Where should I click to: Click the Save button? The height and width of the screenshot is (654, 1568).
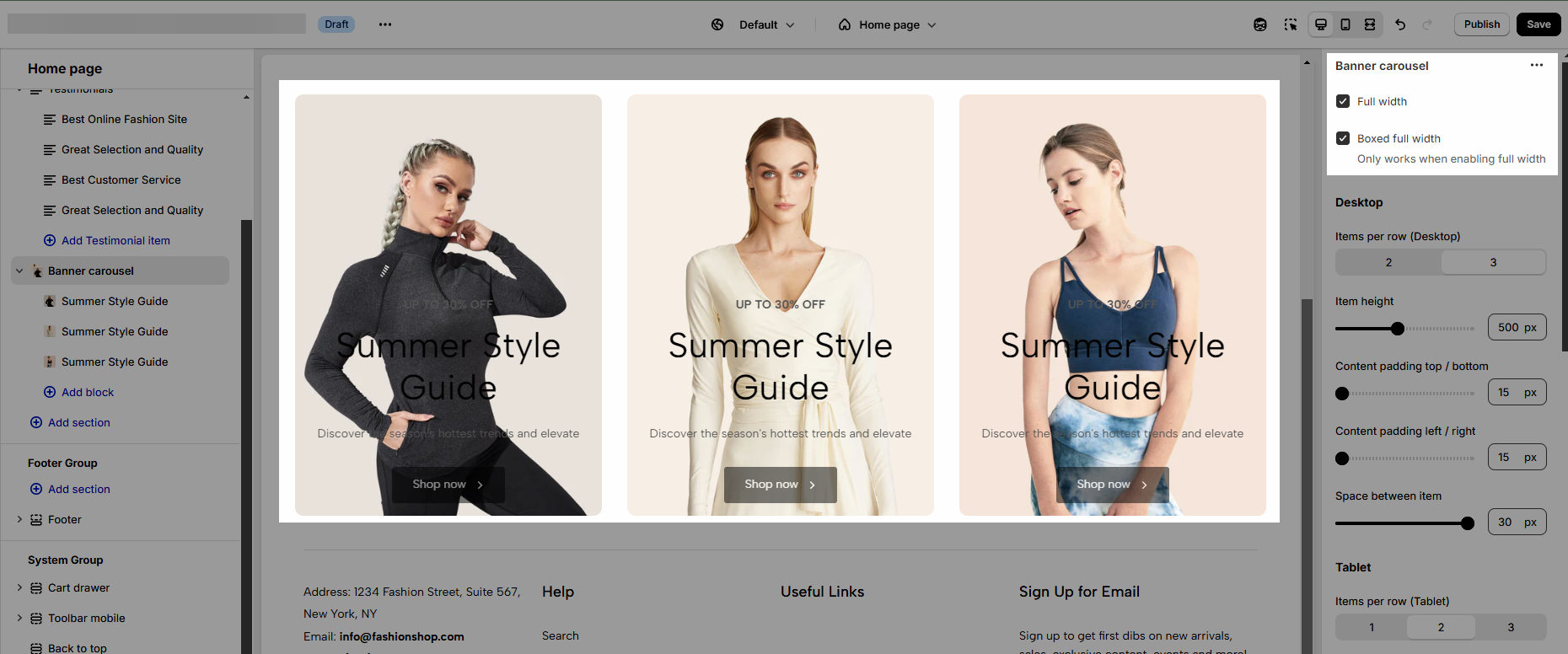pyautogui.click(x=1538, y=24)
